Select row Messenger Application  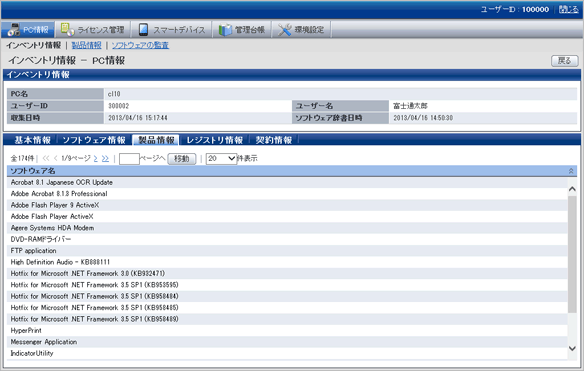[x=287, y=342]
